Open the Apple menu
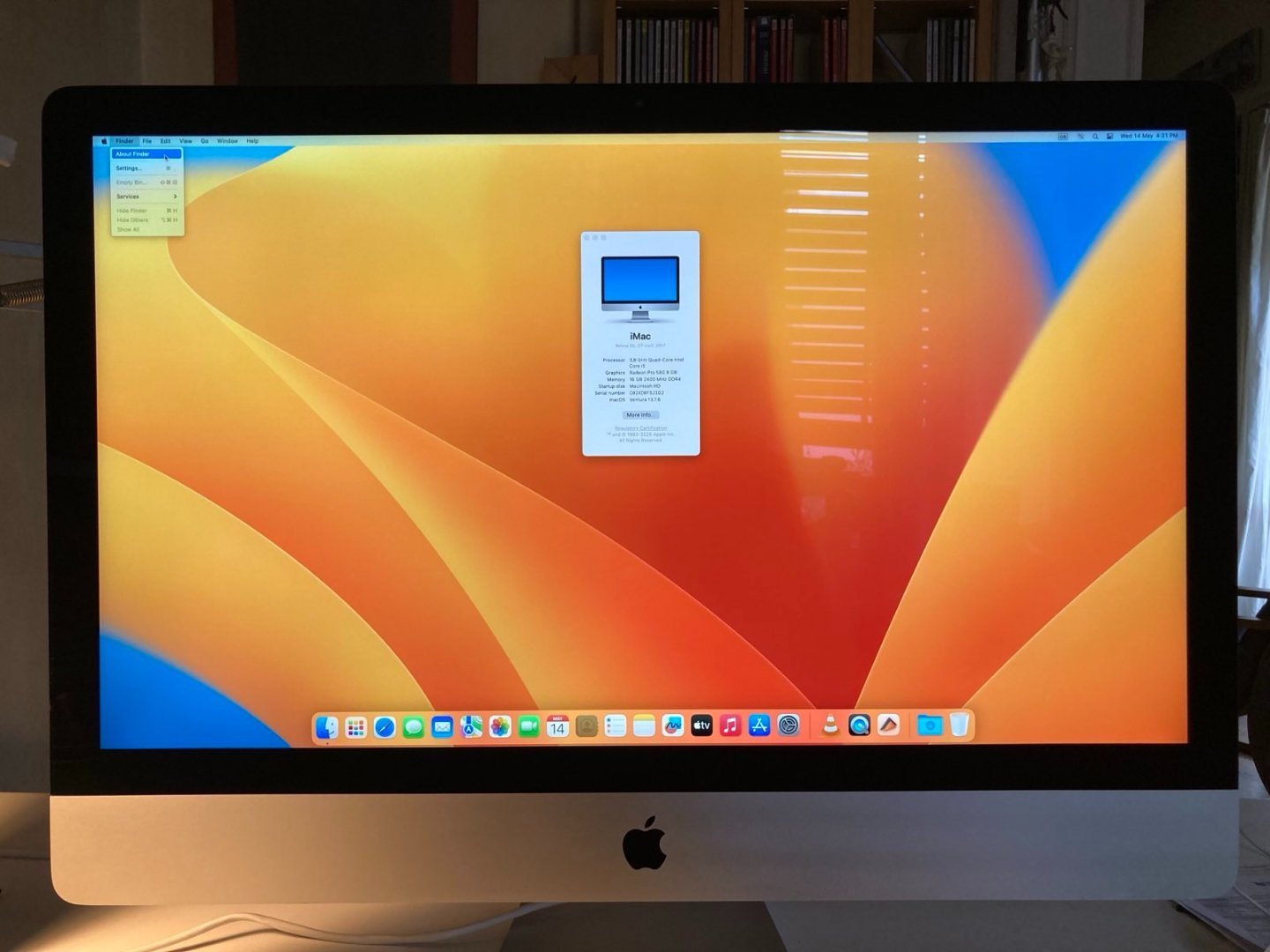Screen dimensions: 1270x952 coord(104,141)
